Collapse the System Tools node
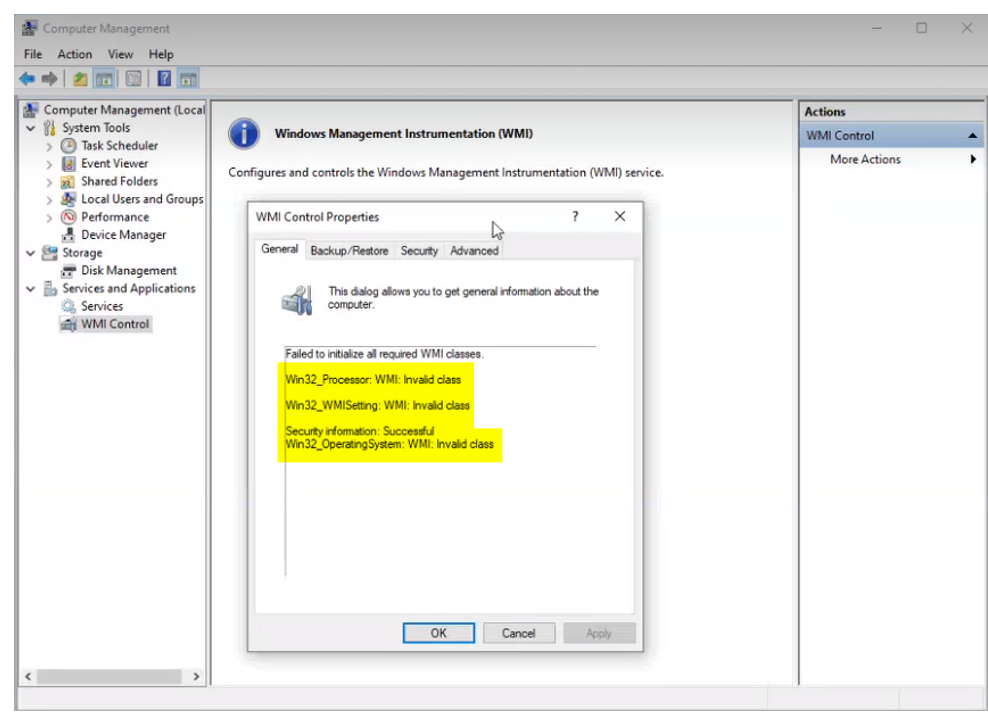 pyautogui.click(x=30, y=128)
